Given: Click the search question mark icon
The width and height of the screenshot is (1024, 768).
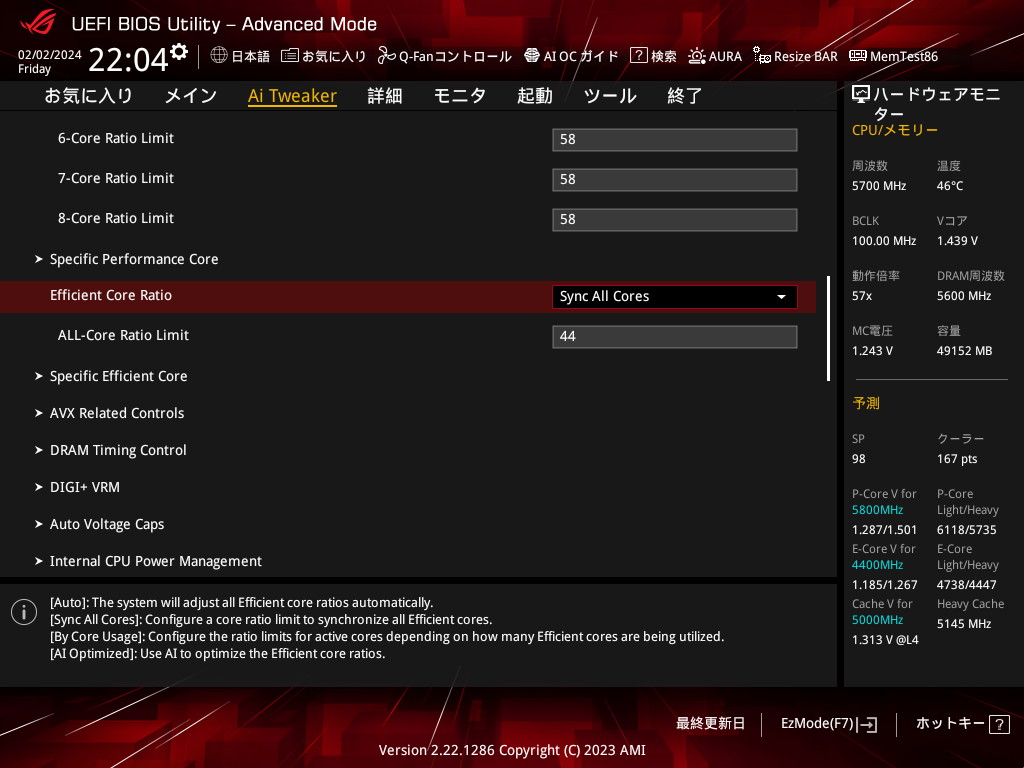Looking at the screenshot, I should click(639, 56).
